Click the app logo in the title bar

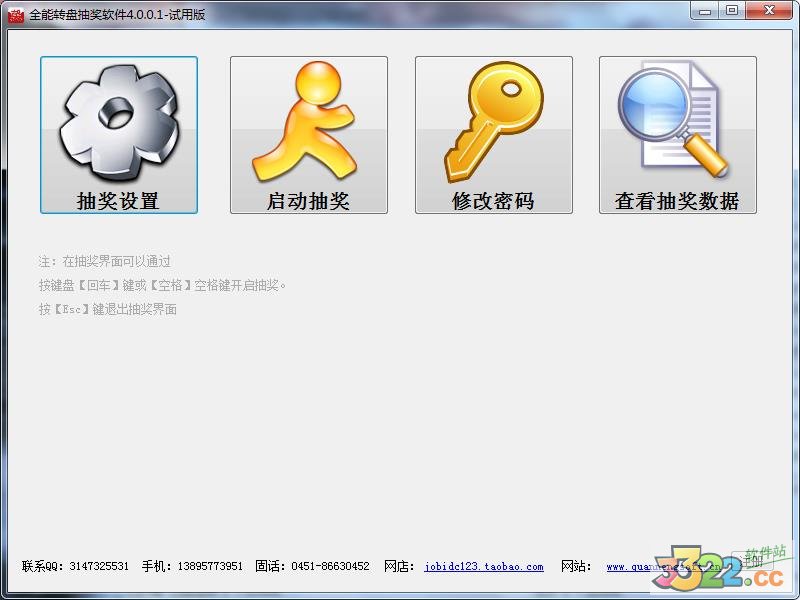point(14,10)
